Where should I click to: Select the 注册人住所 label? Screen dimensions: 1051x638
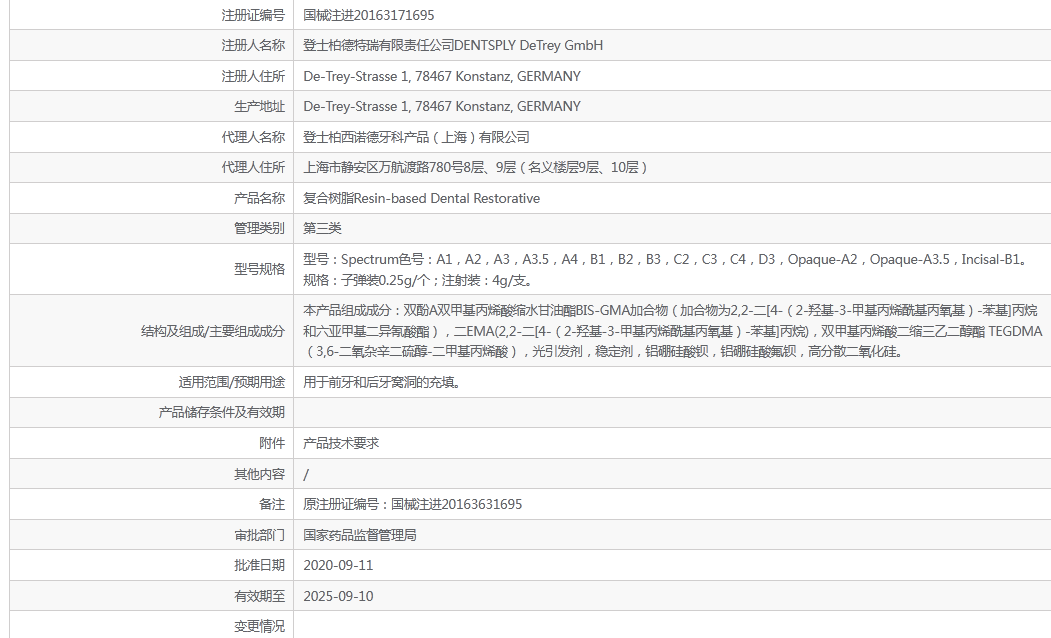253,76
